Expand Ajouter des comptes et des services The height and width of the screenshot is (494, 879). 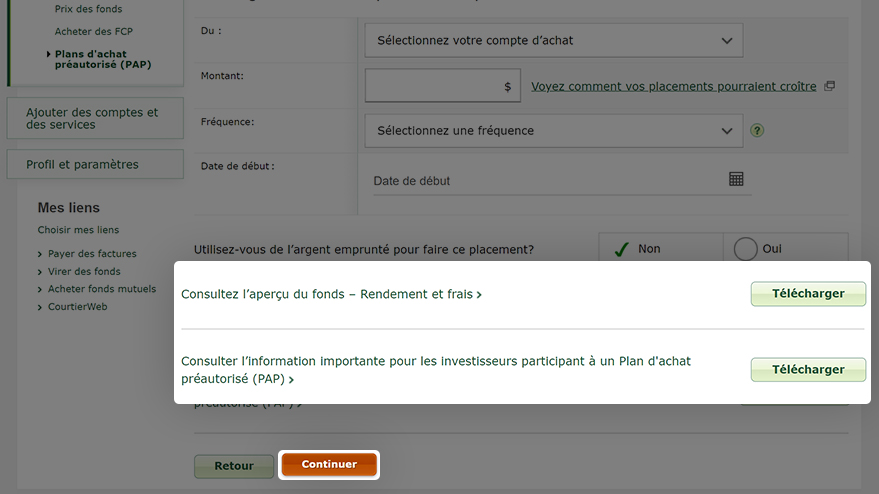pos(95,118)
